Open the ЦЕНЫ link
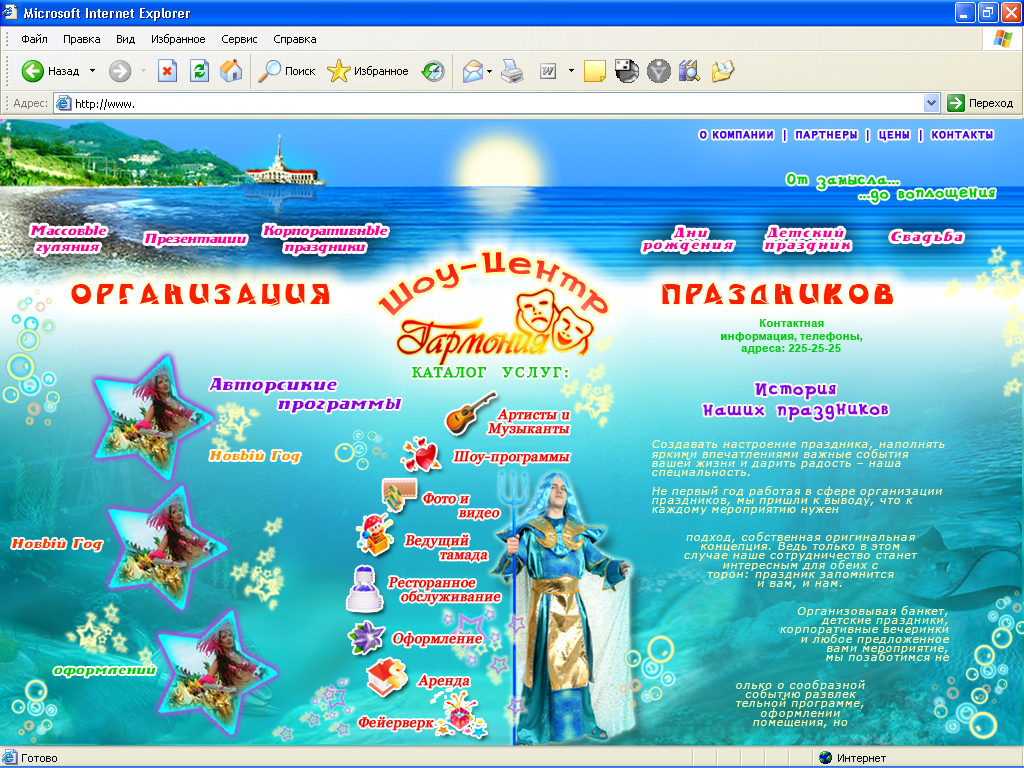1024x768 pixels. [894, 135]
